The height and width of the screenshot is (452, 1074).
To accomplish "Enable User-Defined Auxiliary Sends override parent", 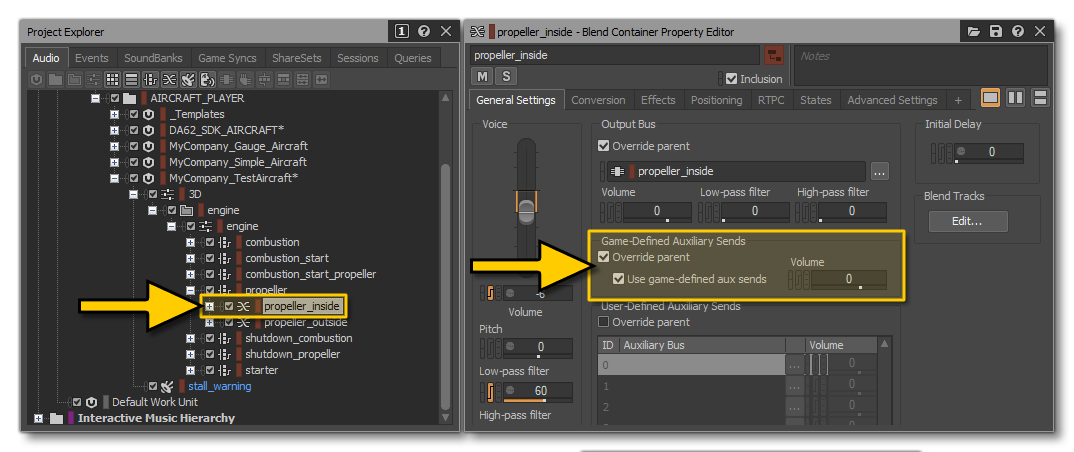I will (x=603, y=322).
